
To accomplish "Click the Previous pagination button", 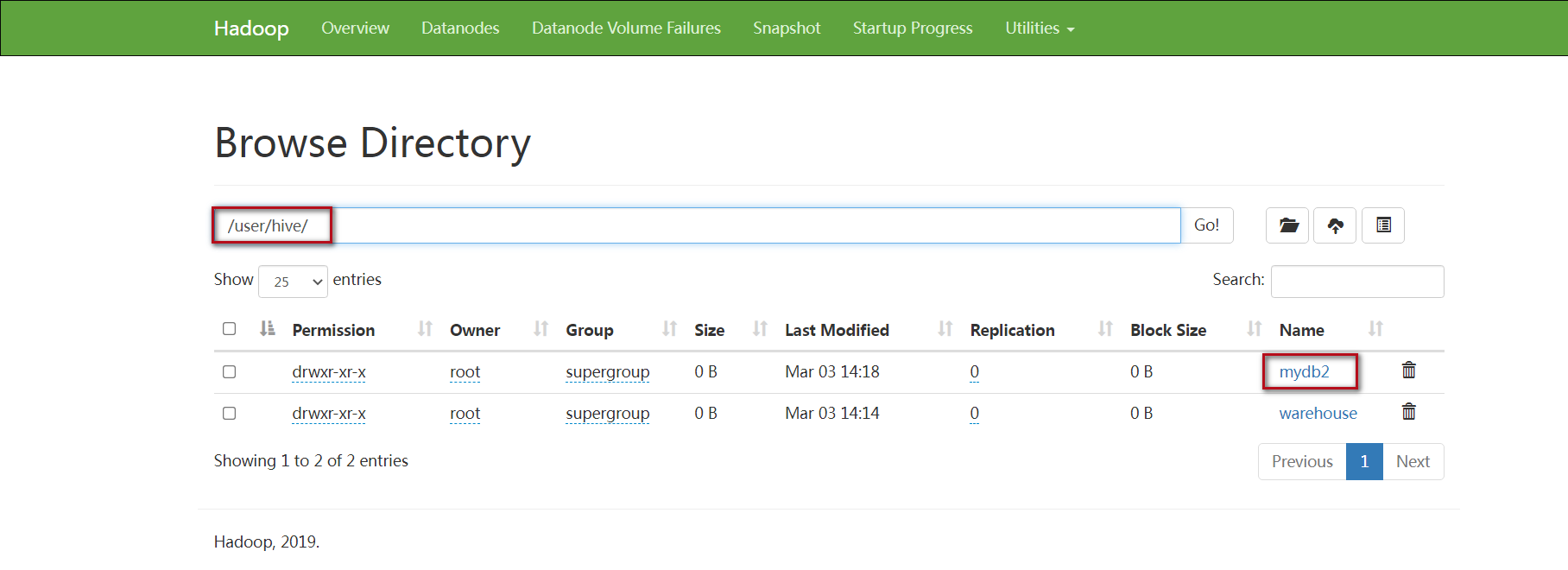I will pos(1302,461).
